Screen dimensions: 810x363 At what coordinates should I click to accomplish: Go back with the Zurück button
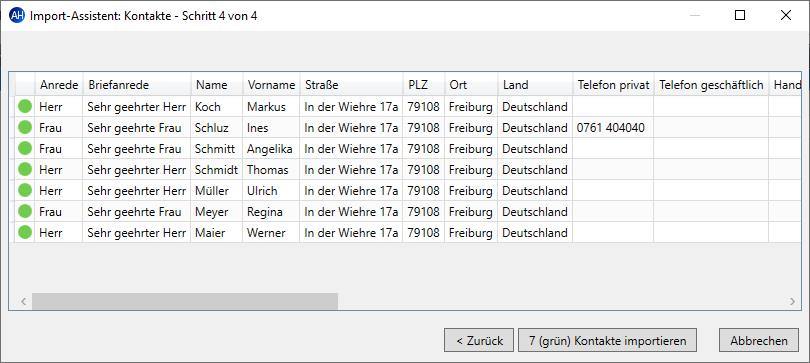coord(479,340)
